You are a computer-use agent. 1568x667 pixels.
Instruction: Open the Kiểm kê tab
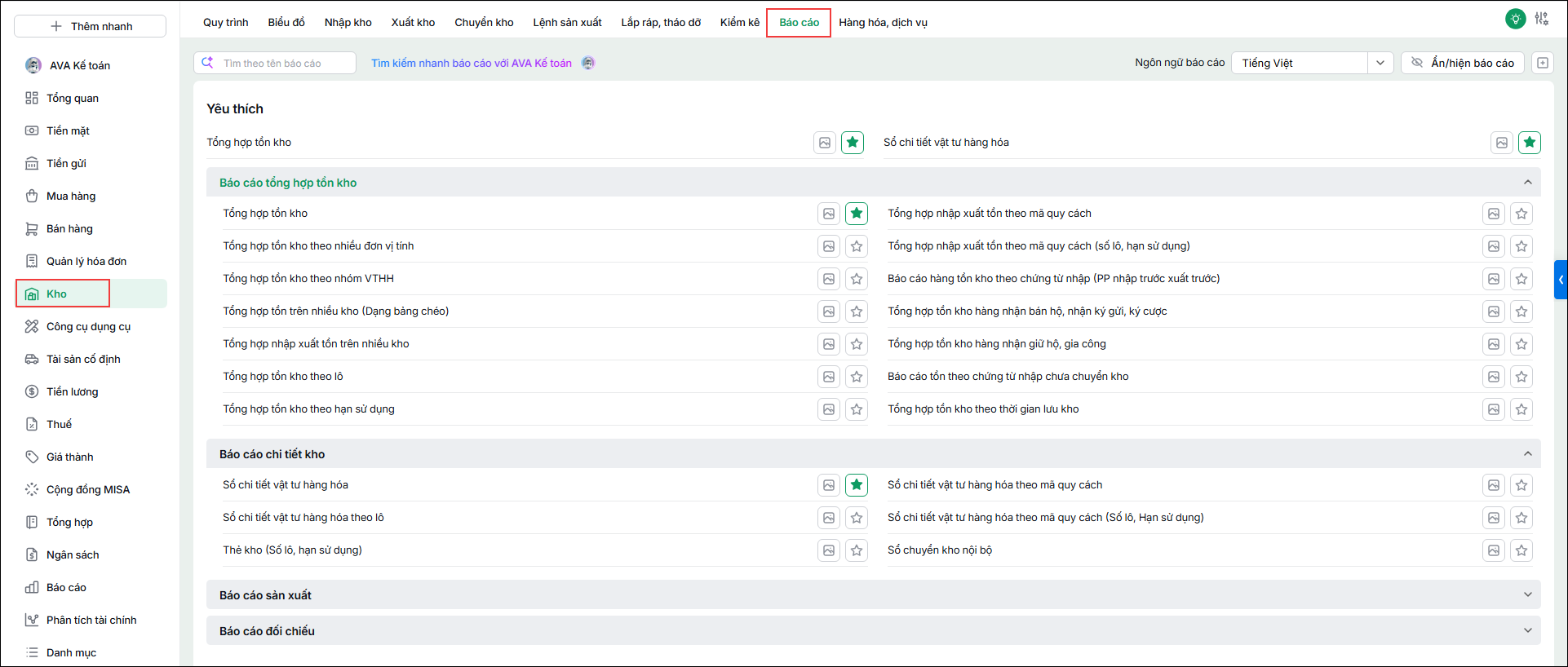(740, 22)
